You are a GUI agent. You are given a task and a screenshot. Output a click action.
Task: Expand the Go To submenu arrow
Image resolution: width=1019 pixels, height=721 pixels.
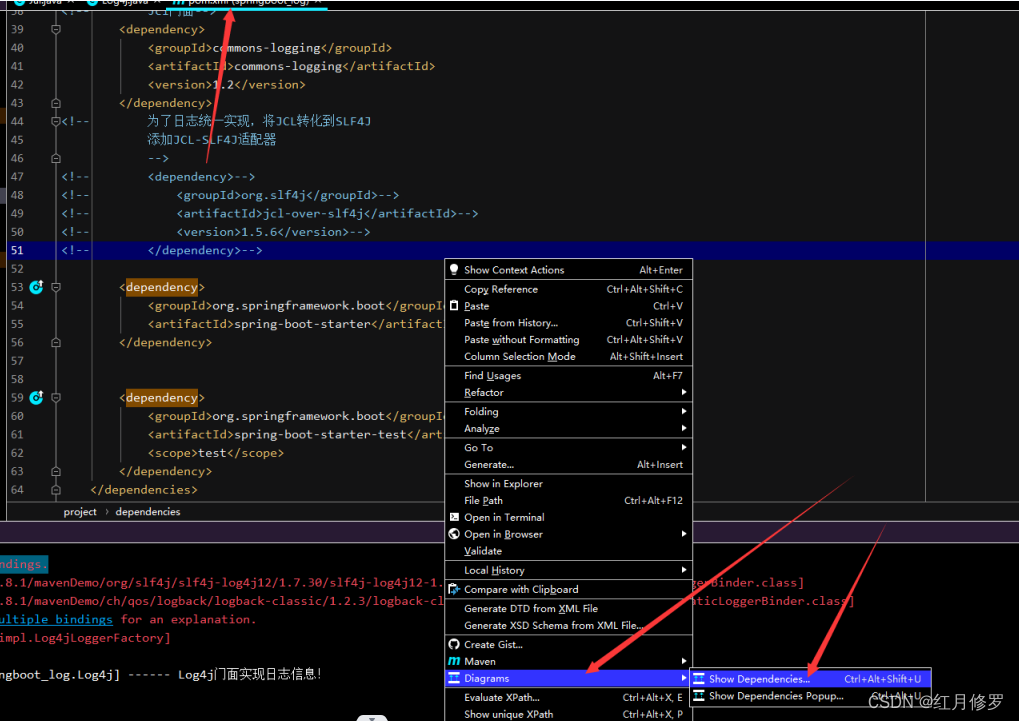point(684,447)
